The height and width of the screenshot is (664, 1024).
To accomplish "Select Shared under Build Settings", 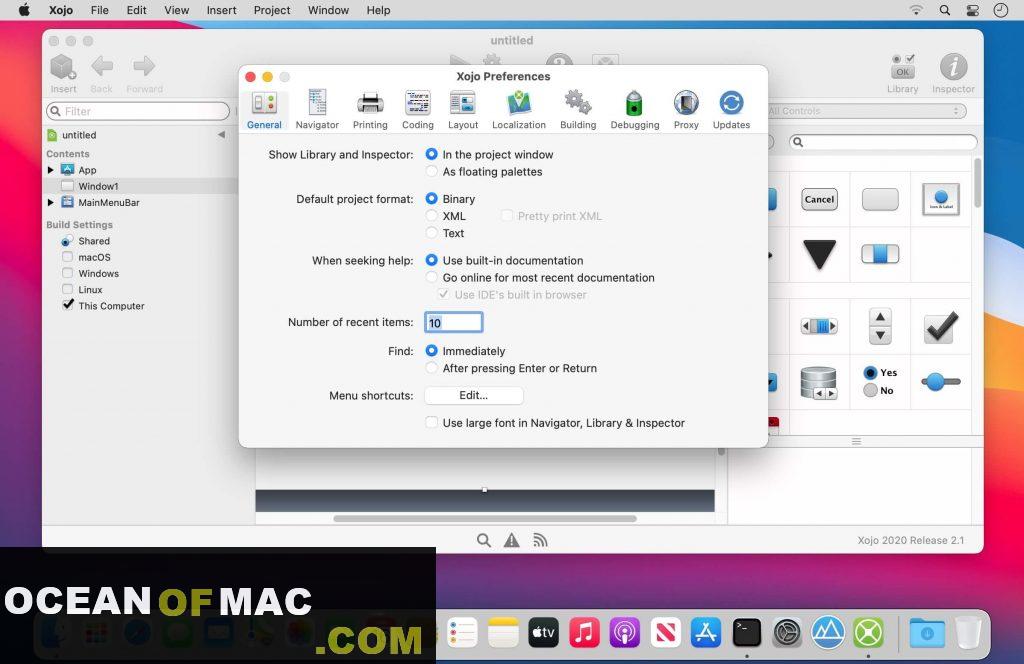I will coord(94,241).
